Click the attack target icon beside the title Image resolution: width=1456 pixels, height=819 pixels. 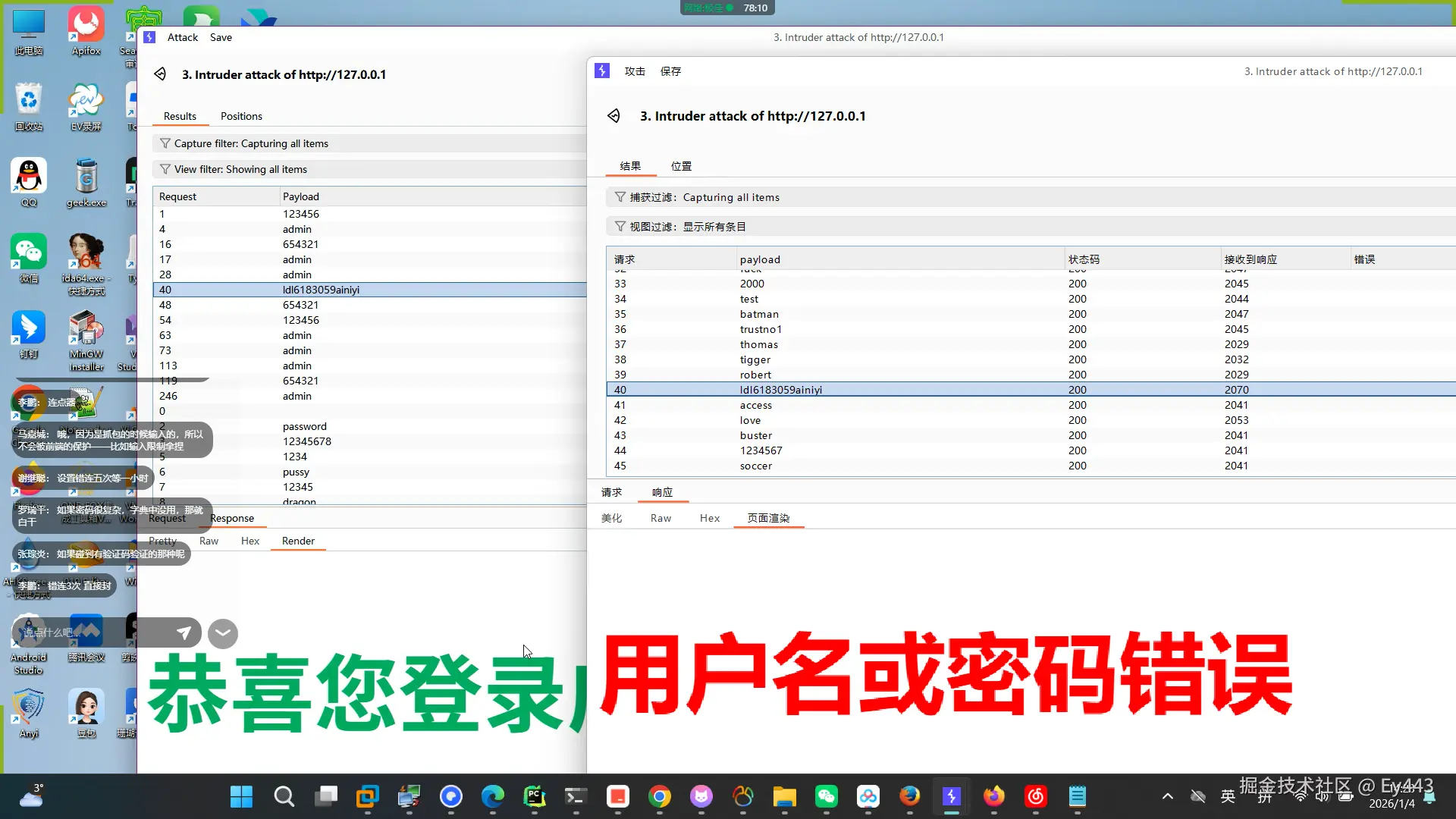[x=613, y=116]
